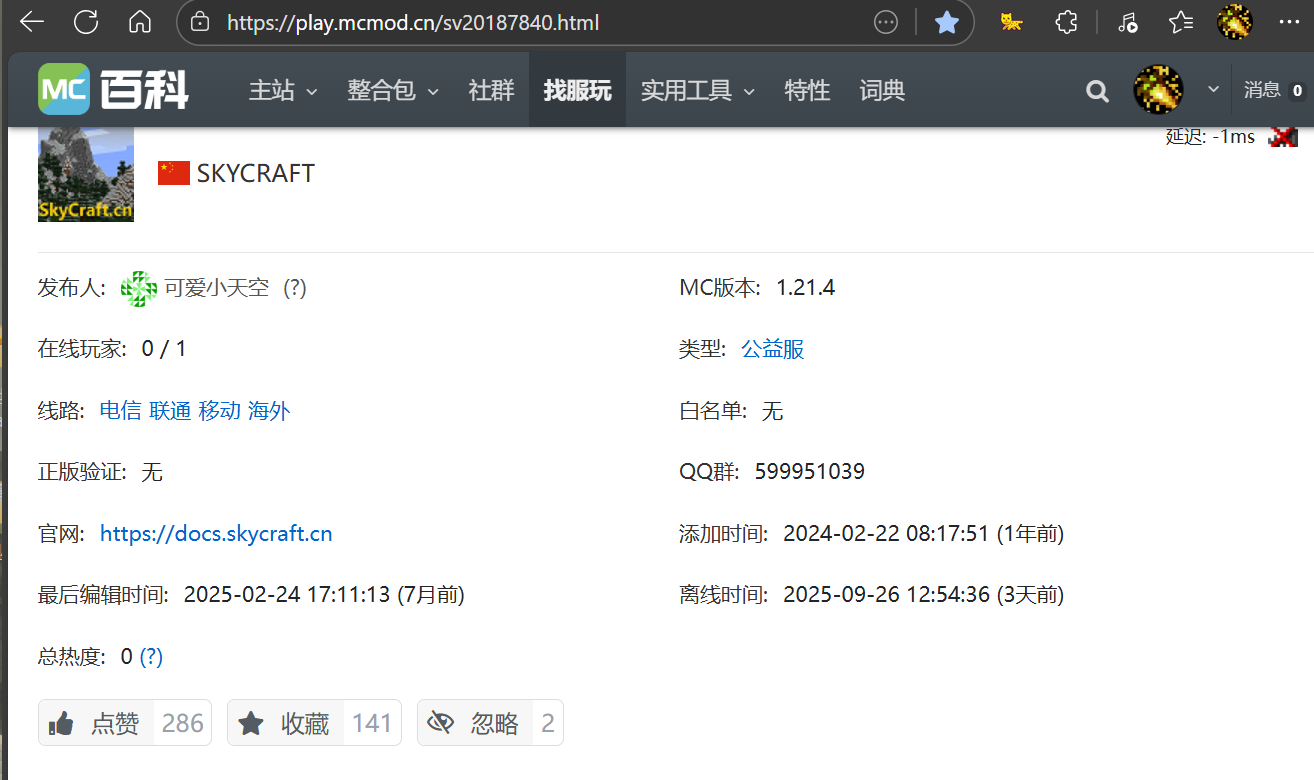Viewport: 1314px width, 780px height.
Task: Click the publisher avatar beside 可爱小天空
Action: [139, 288]
